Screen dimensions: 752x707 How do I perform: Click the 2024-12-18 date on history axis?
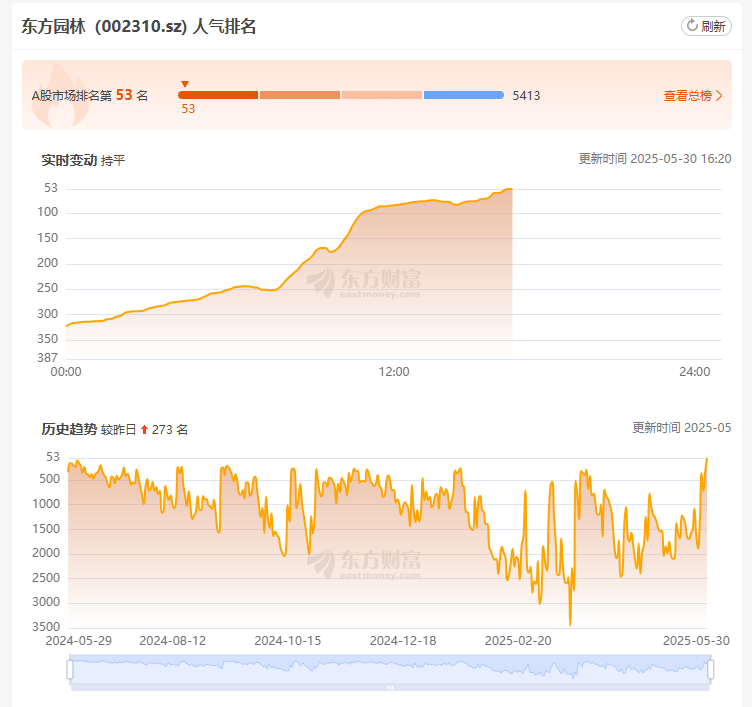point(403,641)
